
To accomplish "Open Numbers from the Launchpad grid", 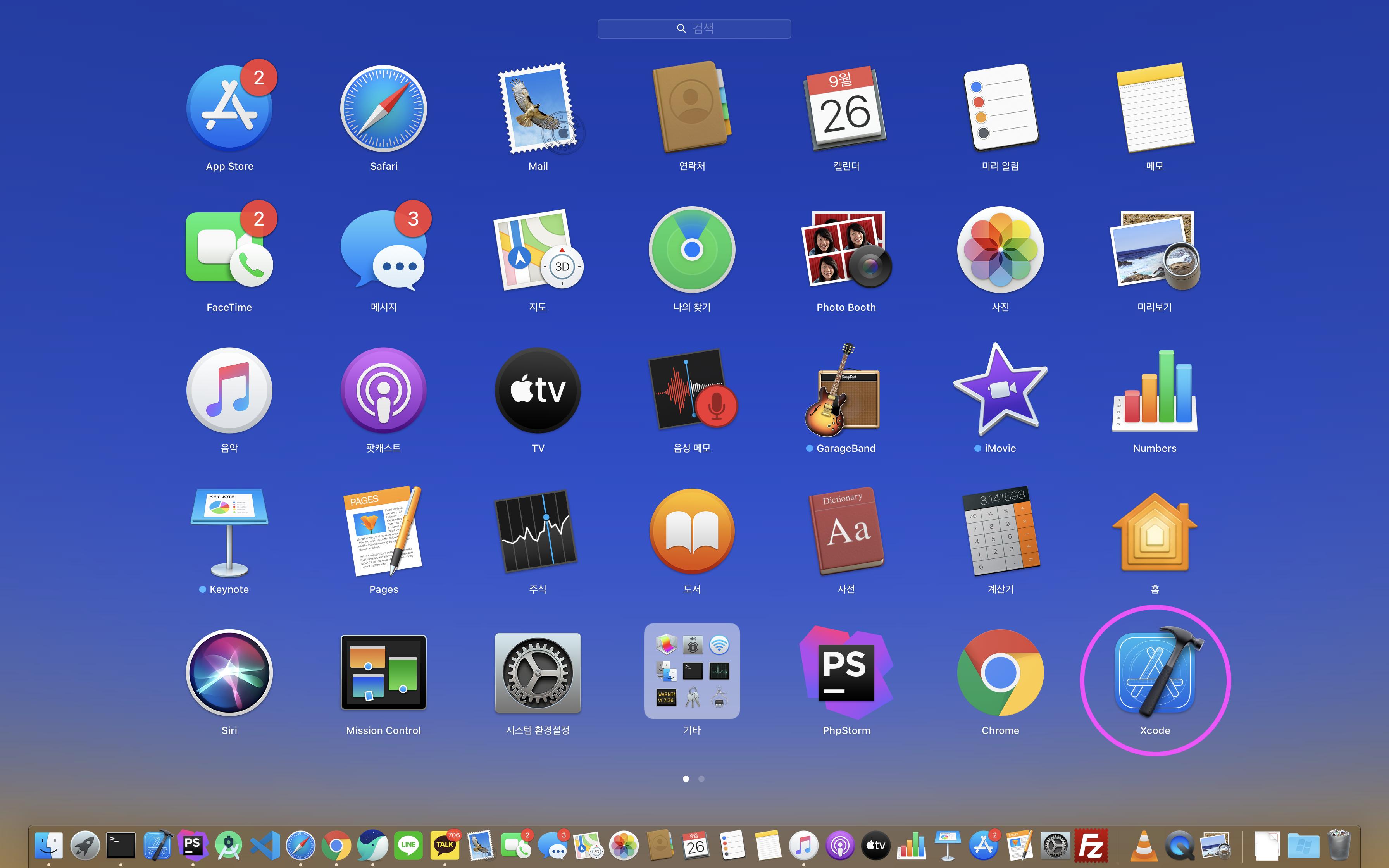I will [1155, 390].
